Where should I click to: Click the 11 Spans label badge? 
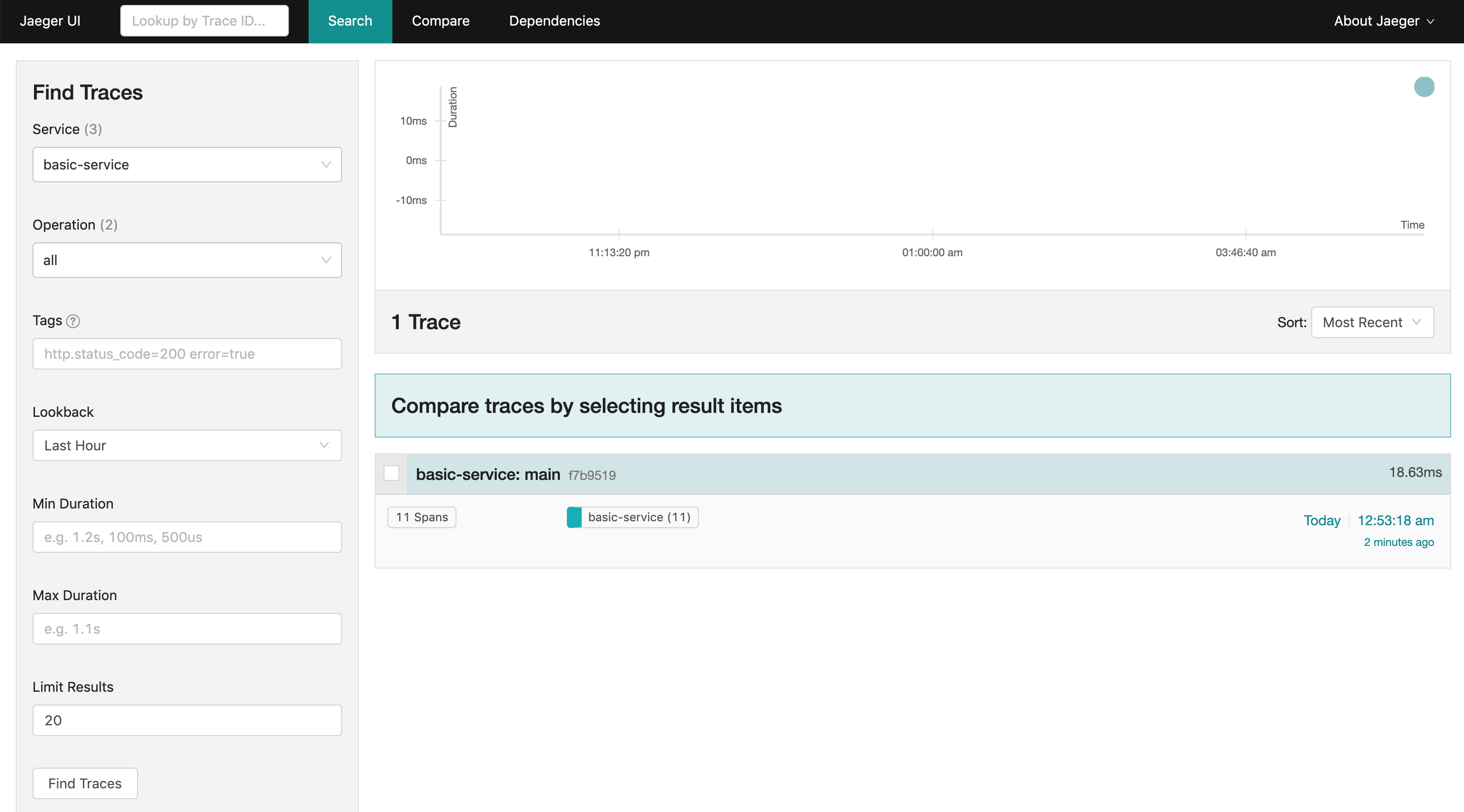coord(421,517)
